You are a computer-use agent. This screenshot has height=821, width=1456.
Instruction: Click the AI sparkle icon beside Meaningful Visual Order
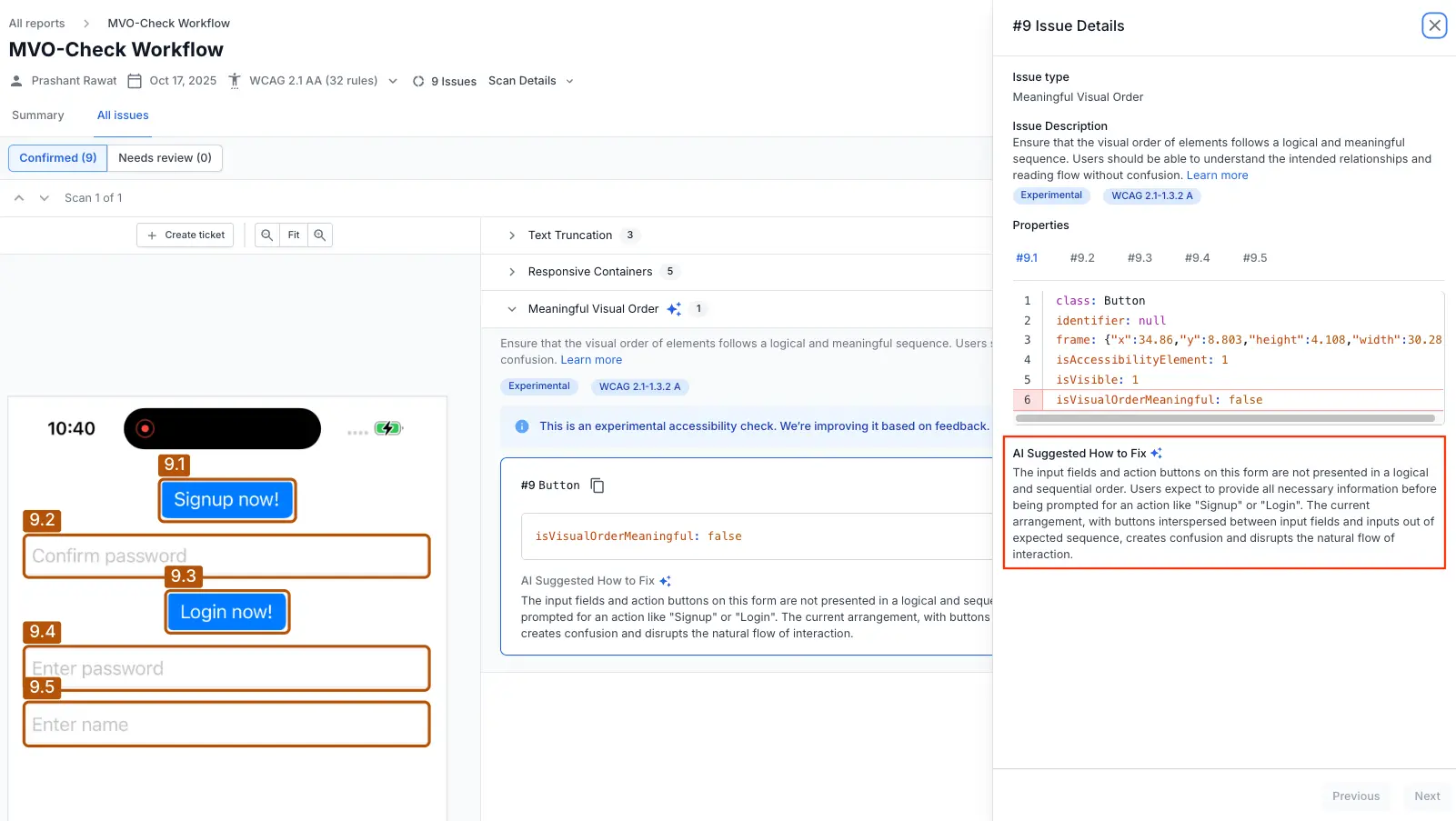pos(674,308)
